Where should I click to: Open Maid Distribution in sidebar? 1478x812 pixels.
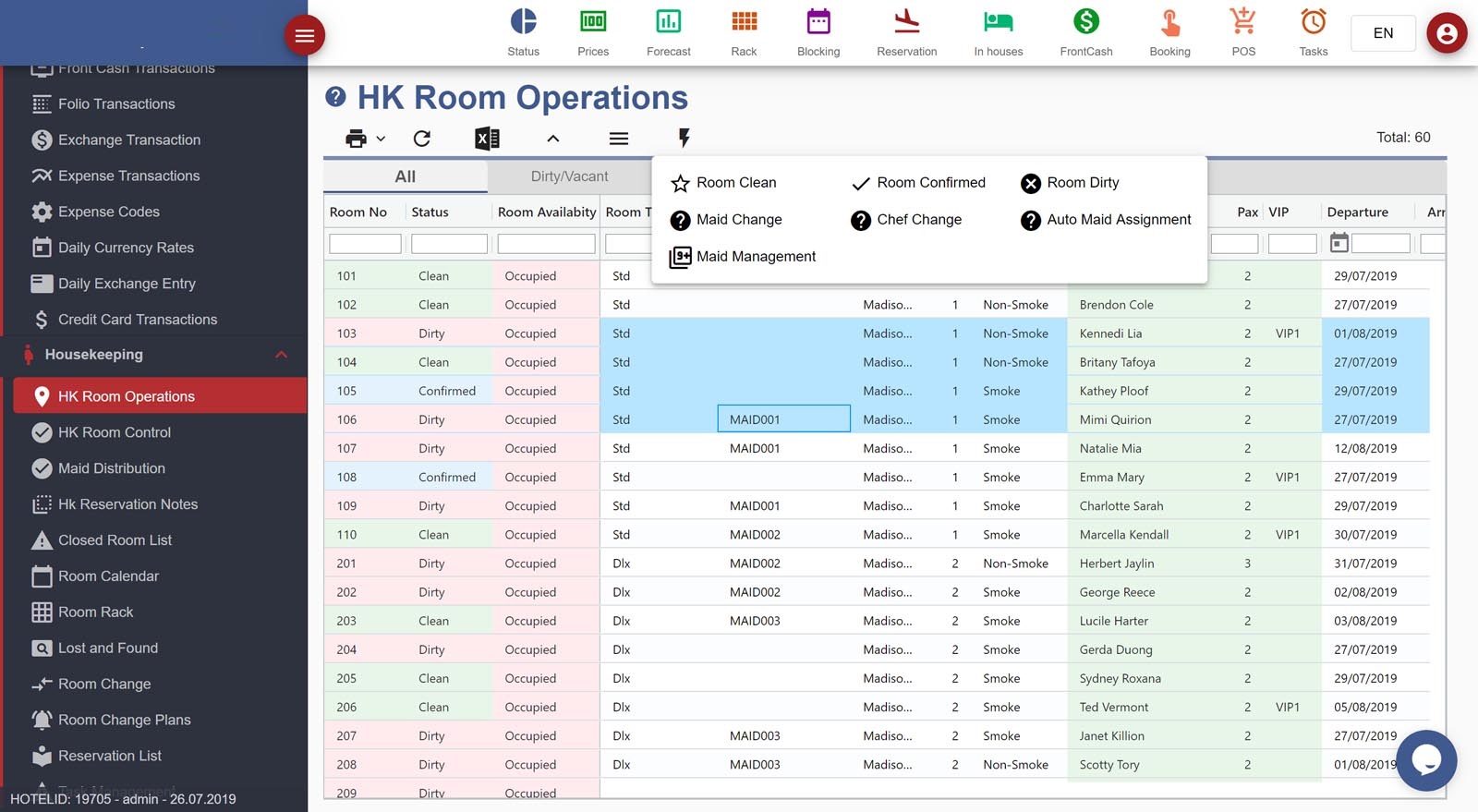click(111, 469)
